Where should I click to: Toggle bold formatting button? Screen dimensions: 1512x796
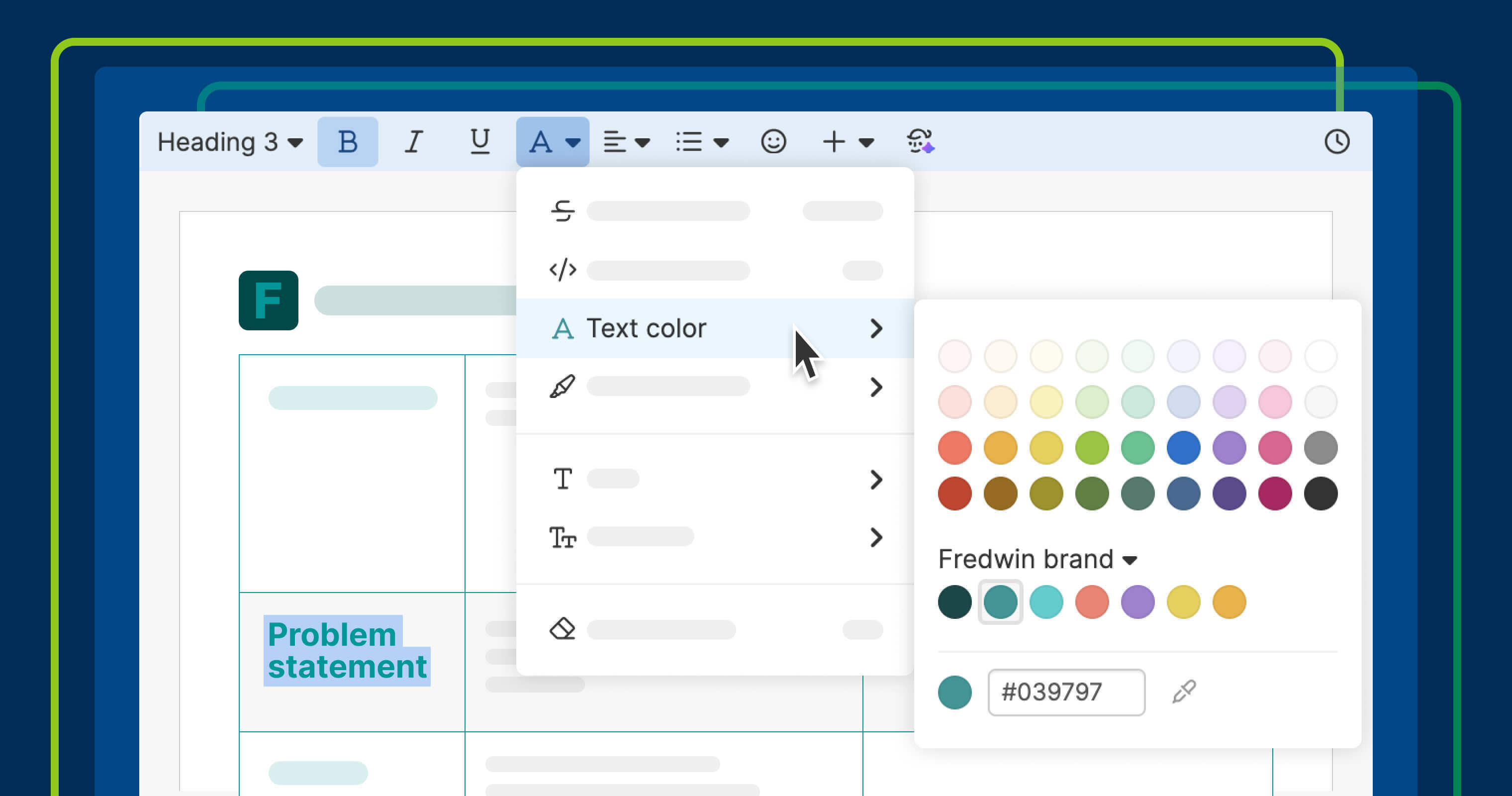click(348, 141)
